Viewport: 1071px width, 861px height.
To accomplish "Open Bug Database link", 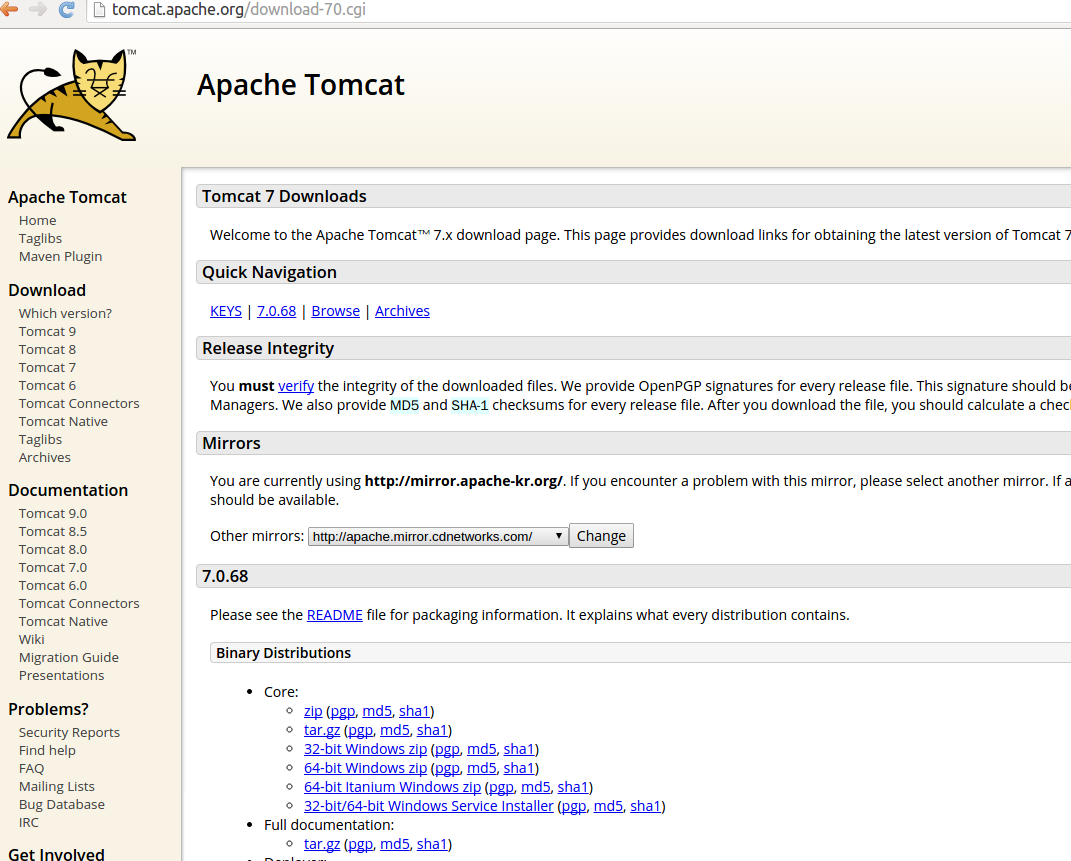I will [61, 804].
